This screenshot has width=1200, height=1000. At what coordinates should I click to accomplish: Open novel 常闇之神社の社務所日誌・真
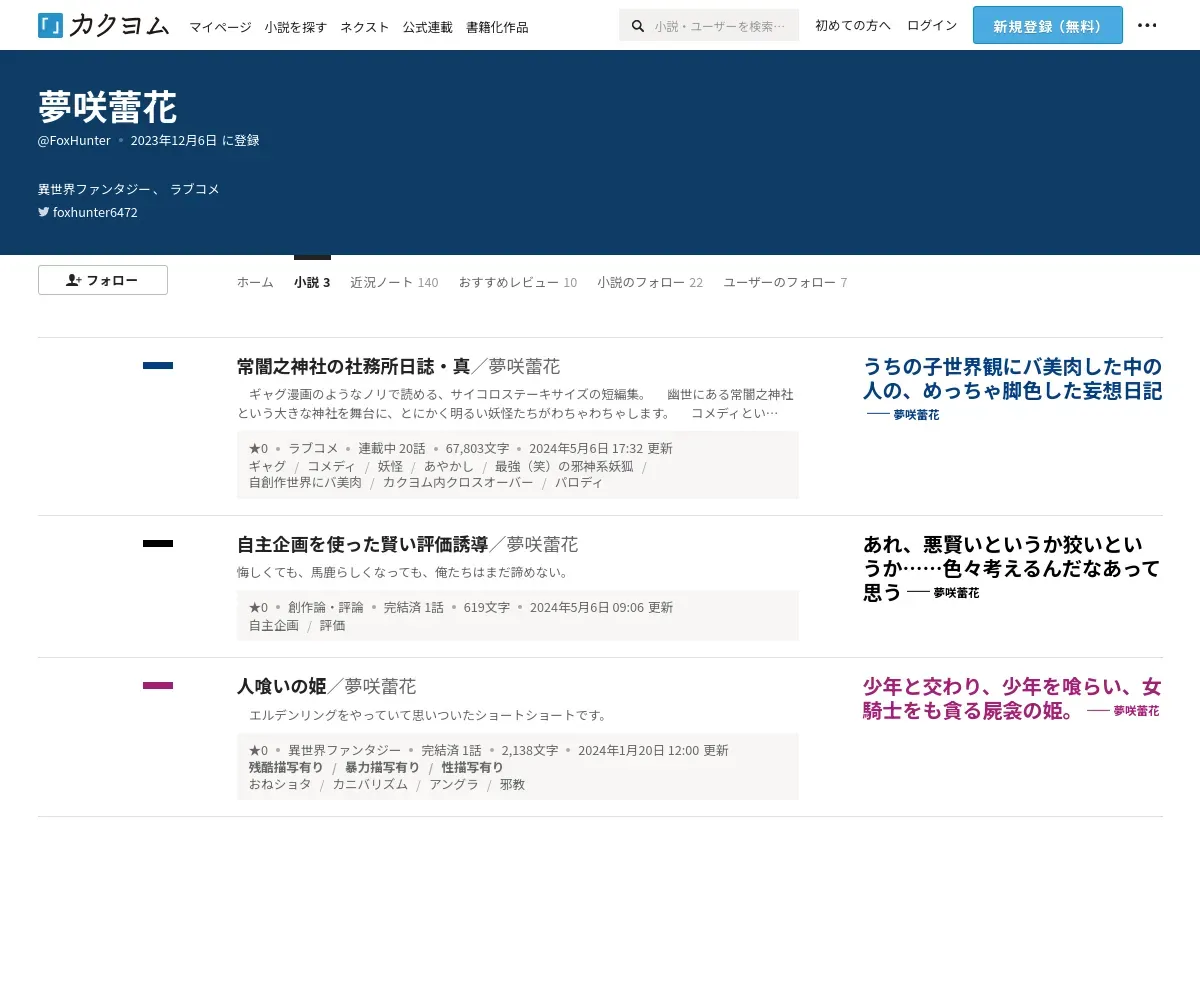(353, 366)
